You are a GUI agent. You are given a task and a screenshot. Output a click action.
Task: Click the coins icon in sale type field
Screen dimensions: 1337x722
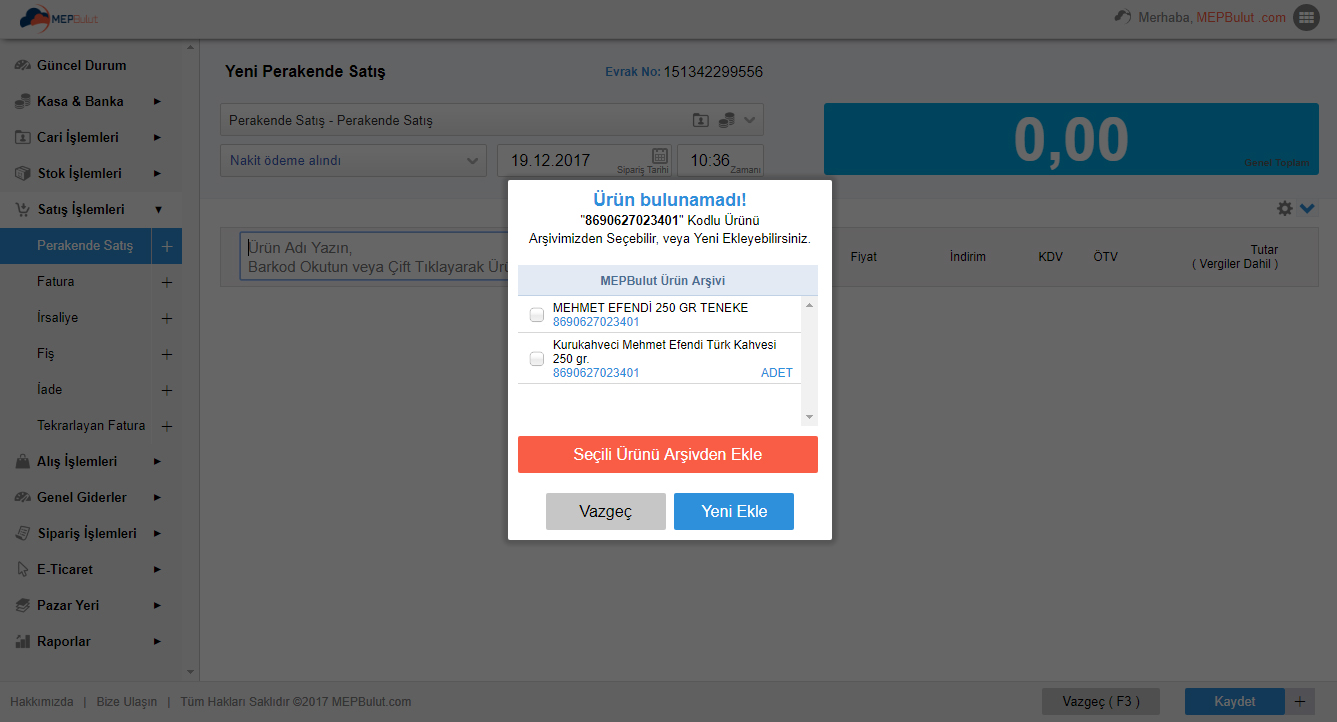pos(727,120)
